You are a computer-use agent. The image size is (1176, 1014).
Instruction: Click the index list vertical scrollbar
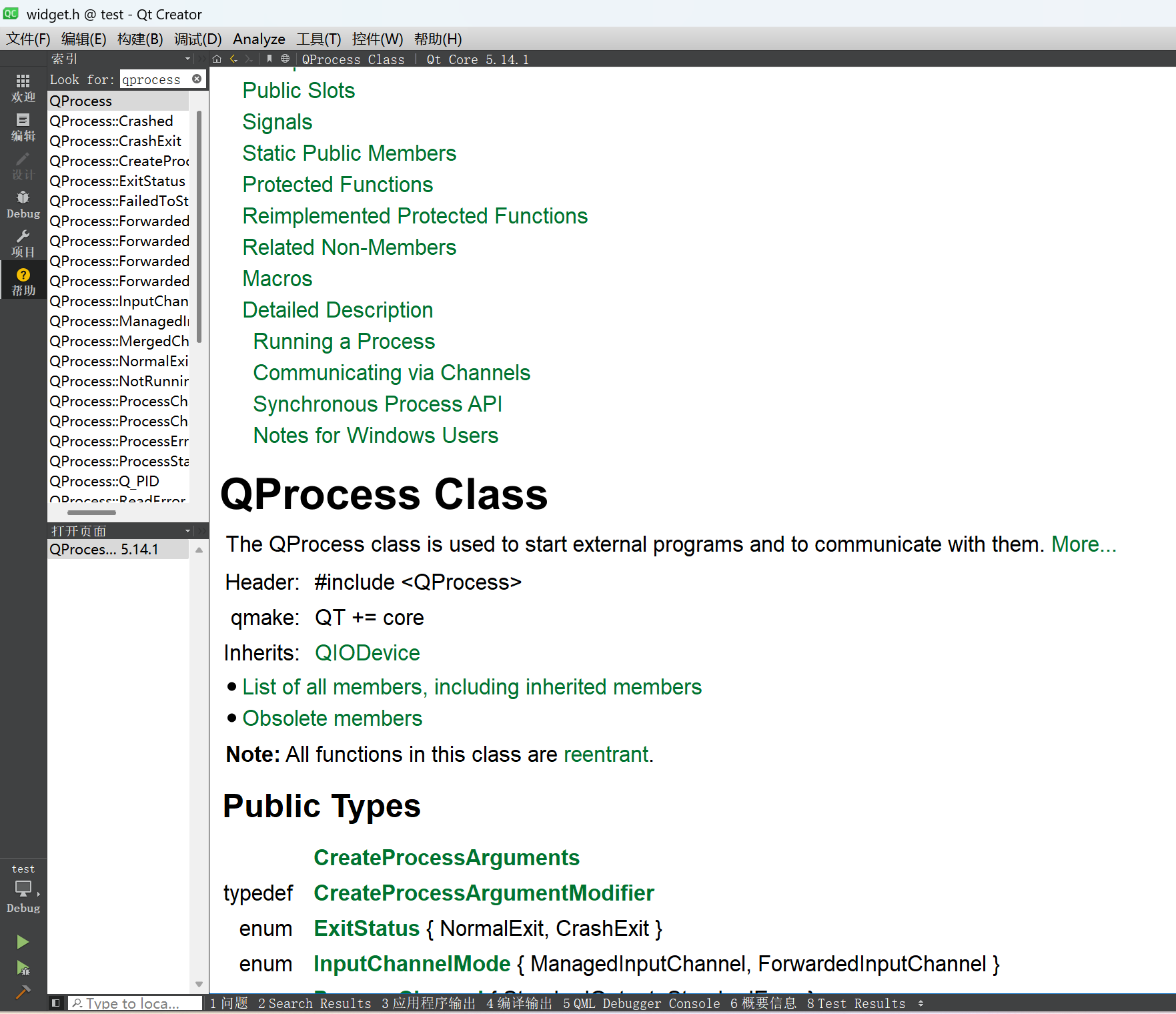[199, 227]
